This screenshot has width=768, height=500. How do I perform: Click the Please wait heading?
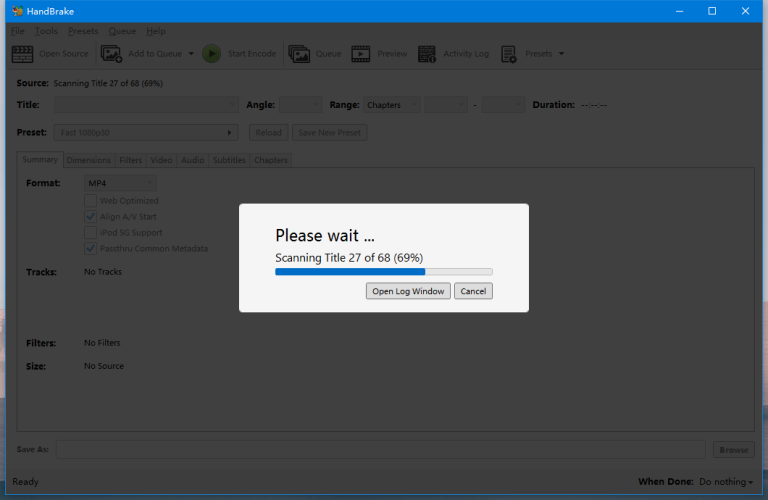(325, 236)
